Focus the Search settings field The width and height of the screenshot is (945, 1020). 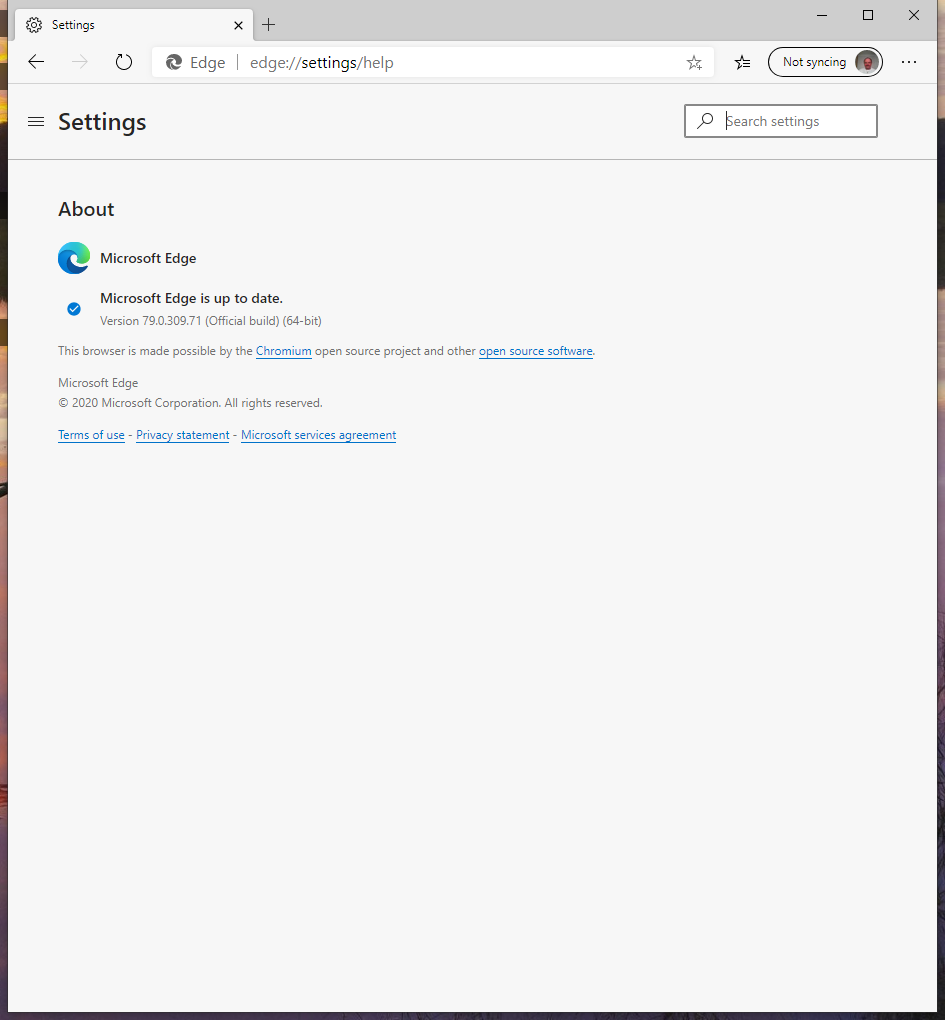click(x=780, y=121)
